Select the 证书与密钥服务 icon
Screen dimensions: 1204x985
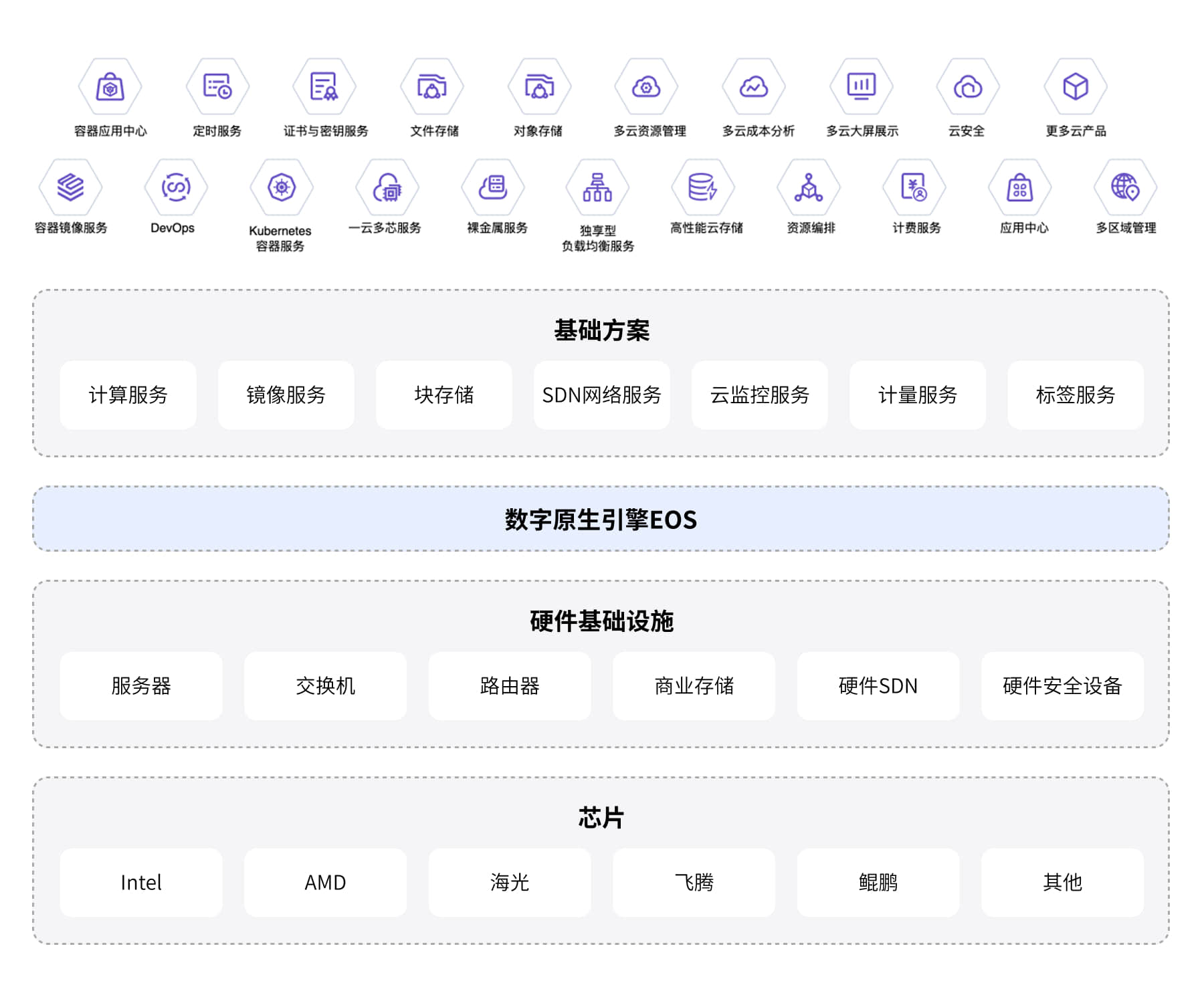tap(324, 87)
